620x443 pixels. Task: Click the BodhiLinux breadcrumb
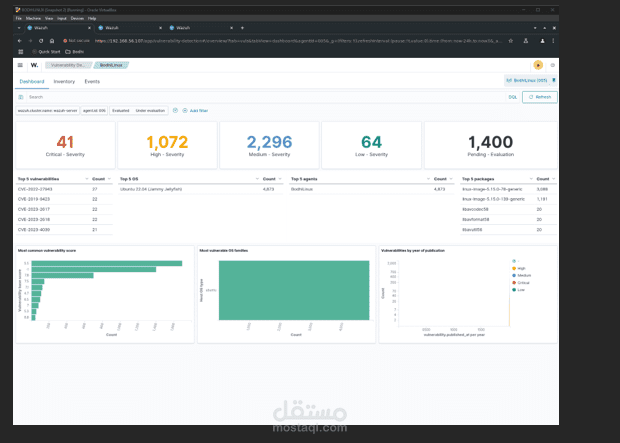[111, 65]
